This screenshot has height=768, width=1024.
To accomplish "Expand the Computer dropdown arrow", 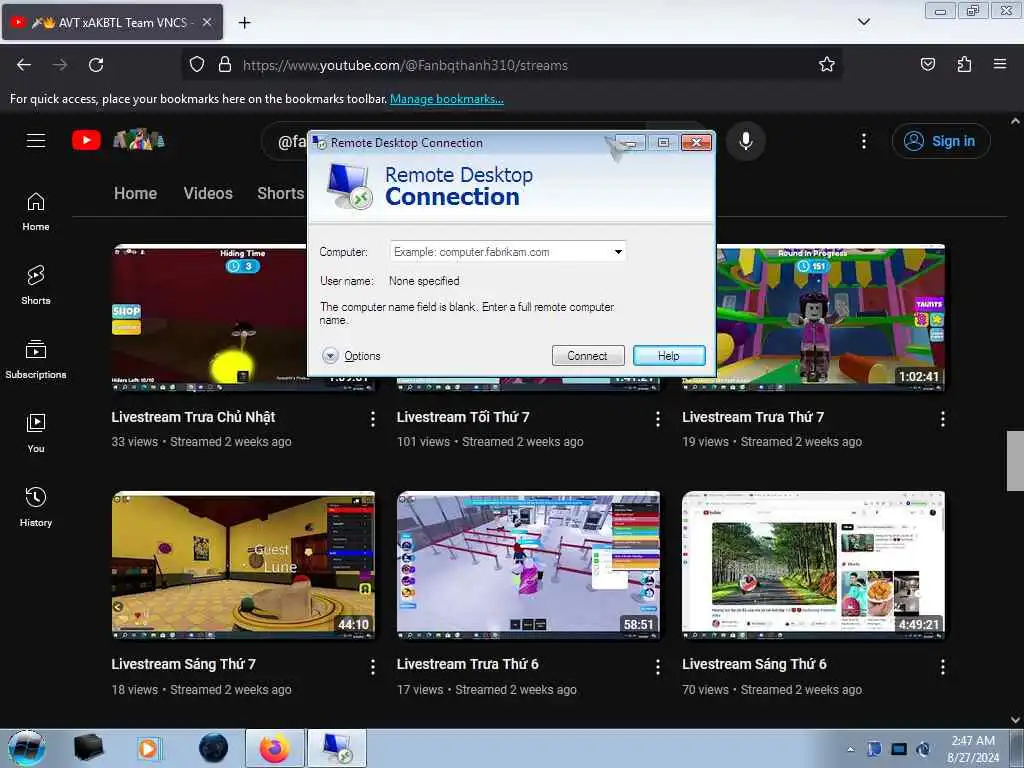I will pyautogui.click(x=618, y=251).
